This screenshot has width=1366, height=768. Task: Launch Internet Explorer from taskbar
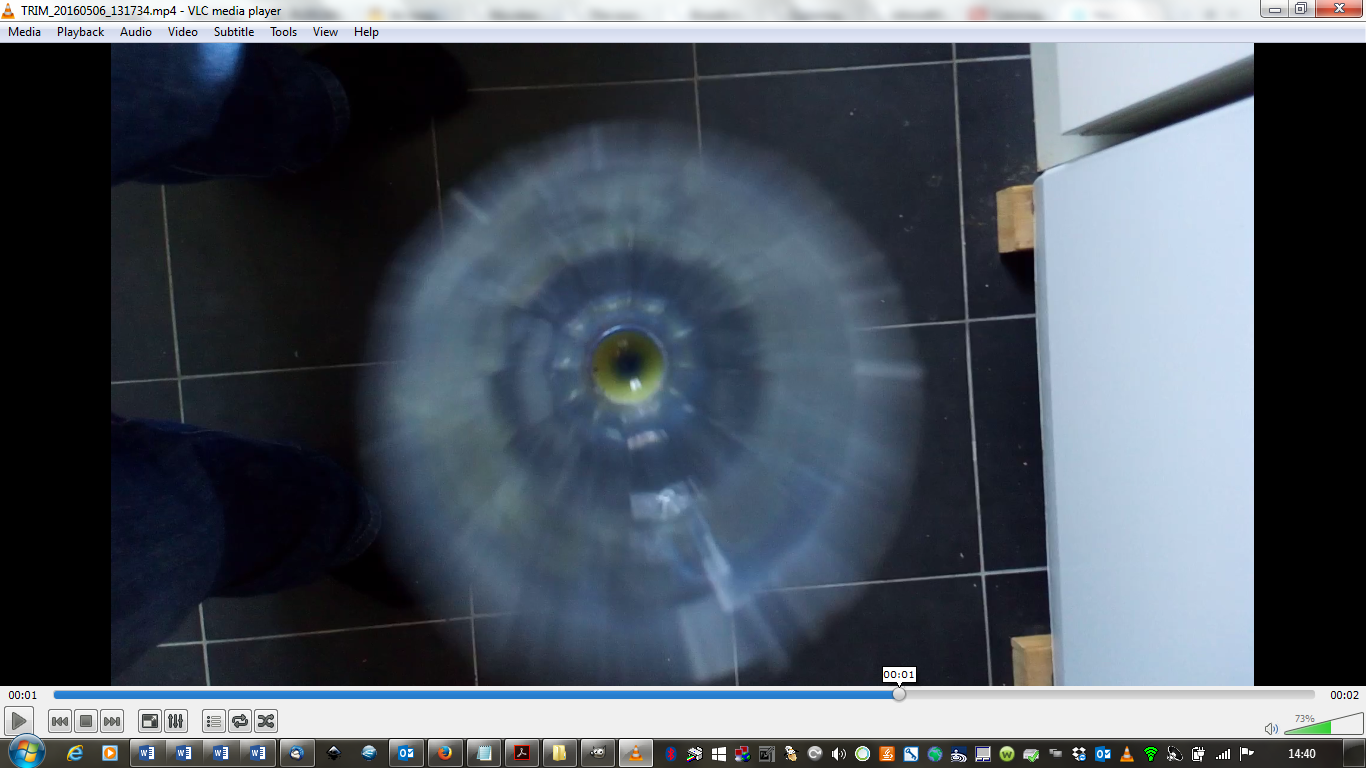tap(75, 753)
